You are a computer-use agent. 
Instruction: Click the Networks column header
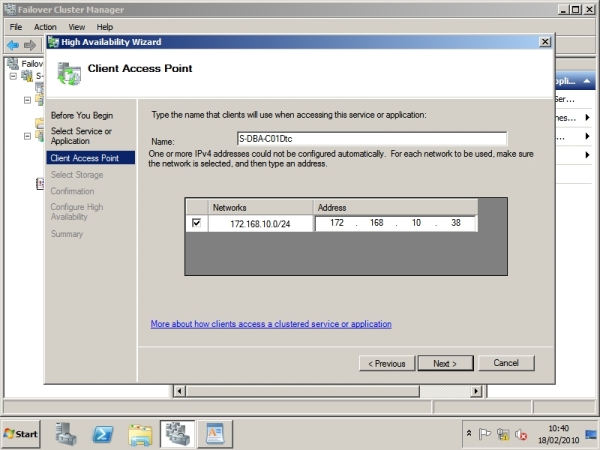[260, 207]
